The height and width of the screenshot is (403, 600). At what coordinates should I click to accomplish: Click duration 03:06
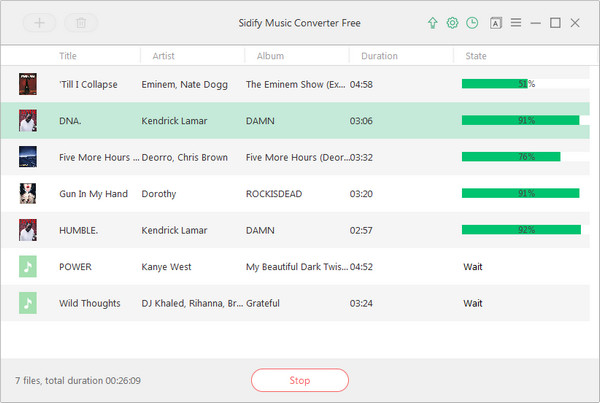pyautogui.click(x=361, y=121)
